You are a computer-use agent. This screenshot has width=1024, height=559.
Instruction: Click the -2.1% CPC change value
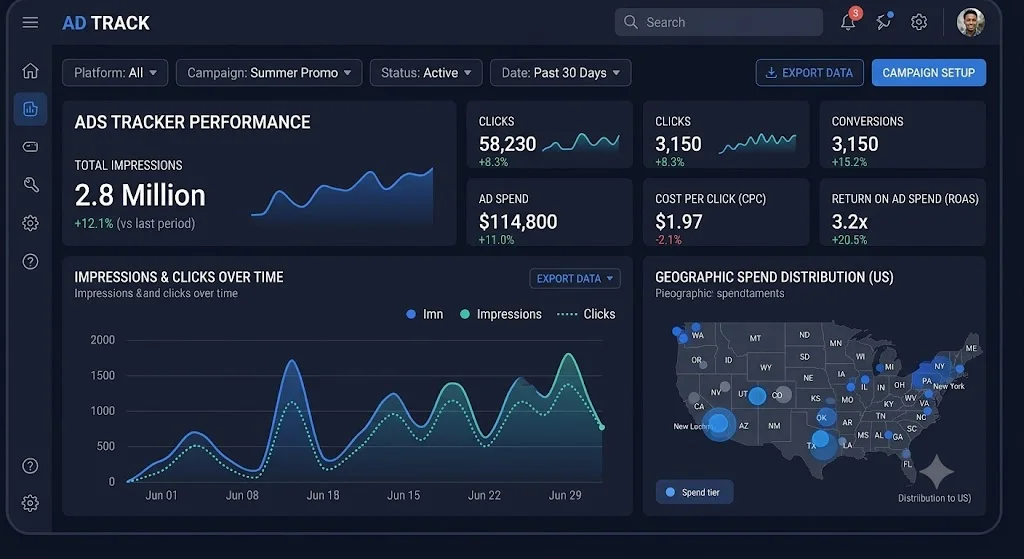(668, 240)
